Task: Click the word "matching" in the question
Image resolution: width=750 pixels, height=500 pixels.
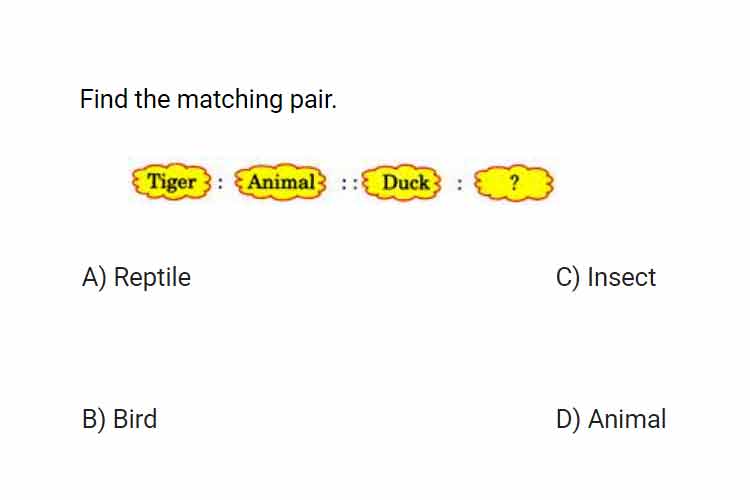Action: (x=230, y=100)
